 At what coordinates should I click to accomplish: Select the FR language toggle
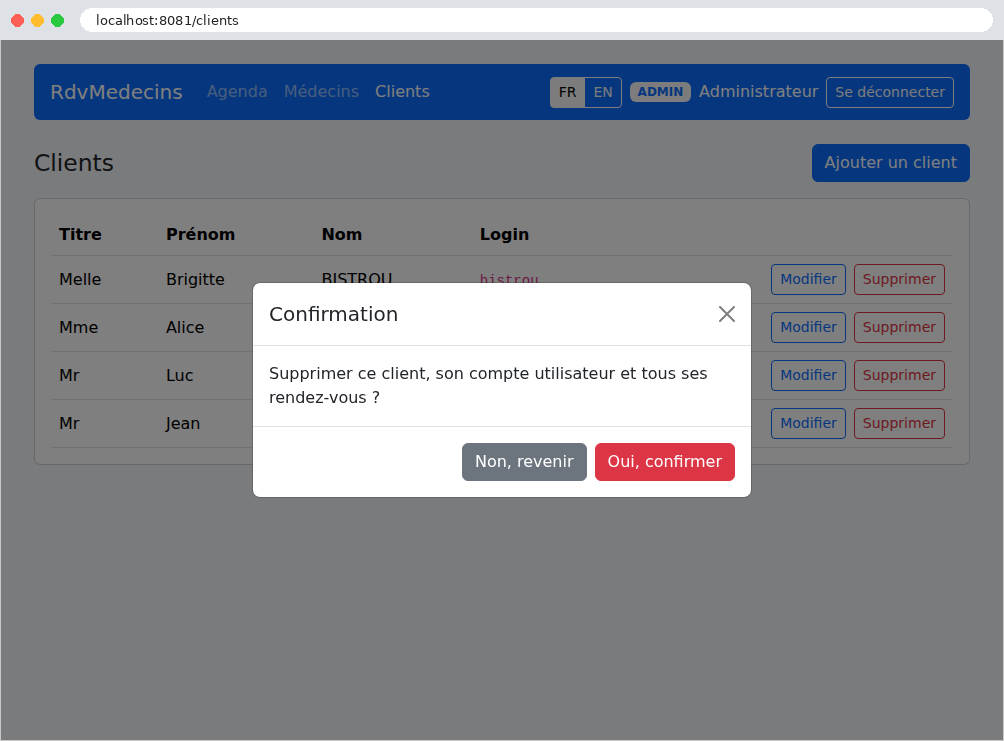click(x=567, y=92)
